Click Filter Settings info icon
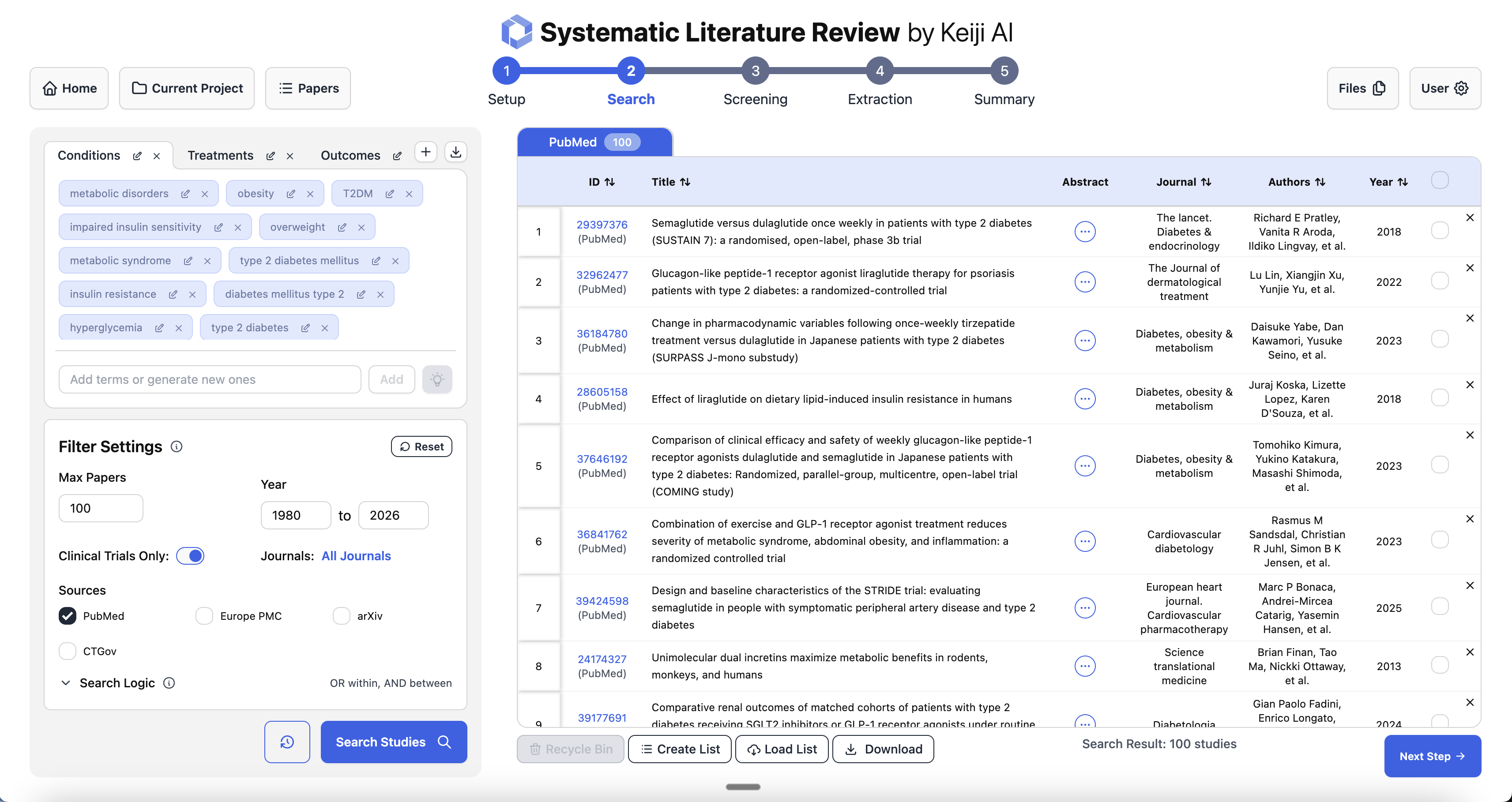The image size is (1512, 802). pos(176,446)
